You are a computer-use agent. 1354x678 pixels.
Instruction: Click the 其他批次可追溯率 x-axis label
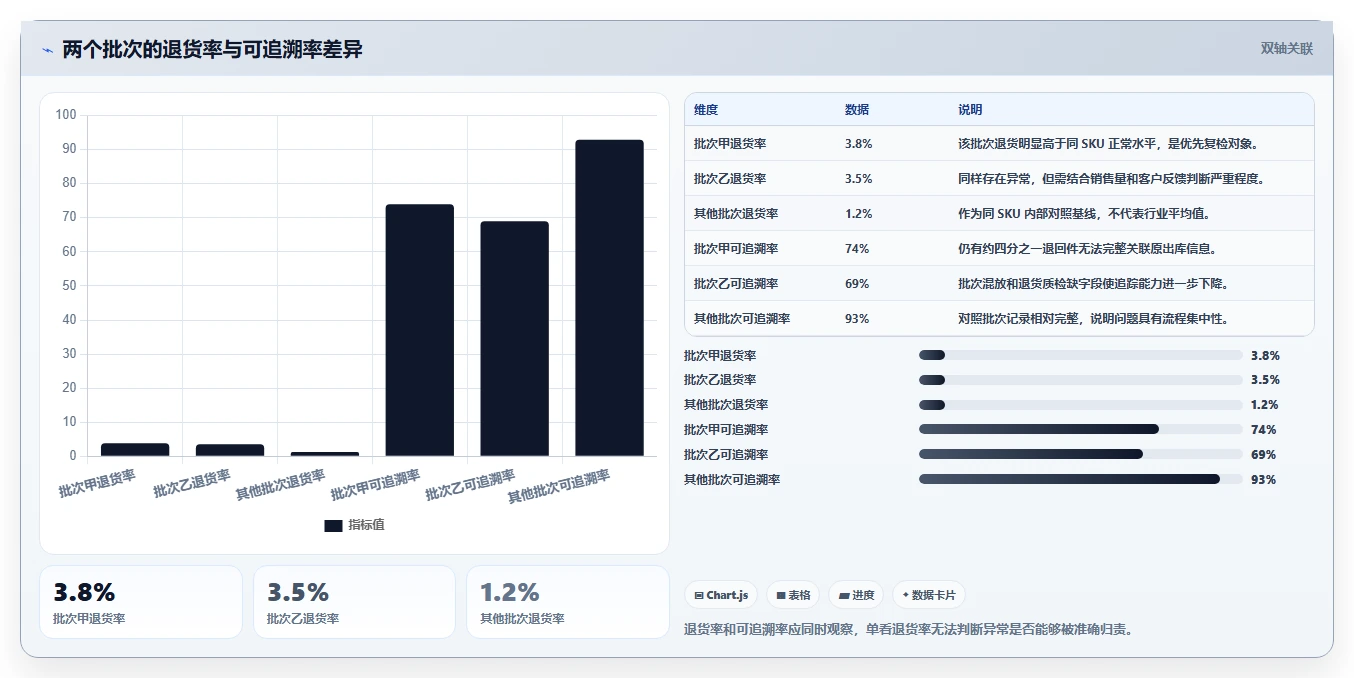(559, 486)
